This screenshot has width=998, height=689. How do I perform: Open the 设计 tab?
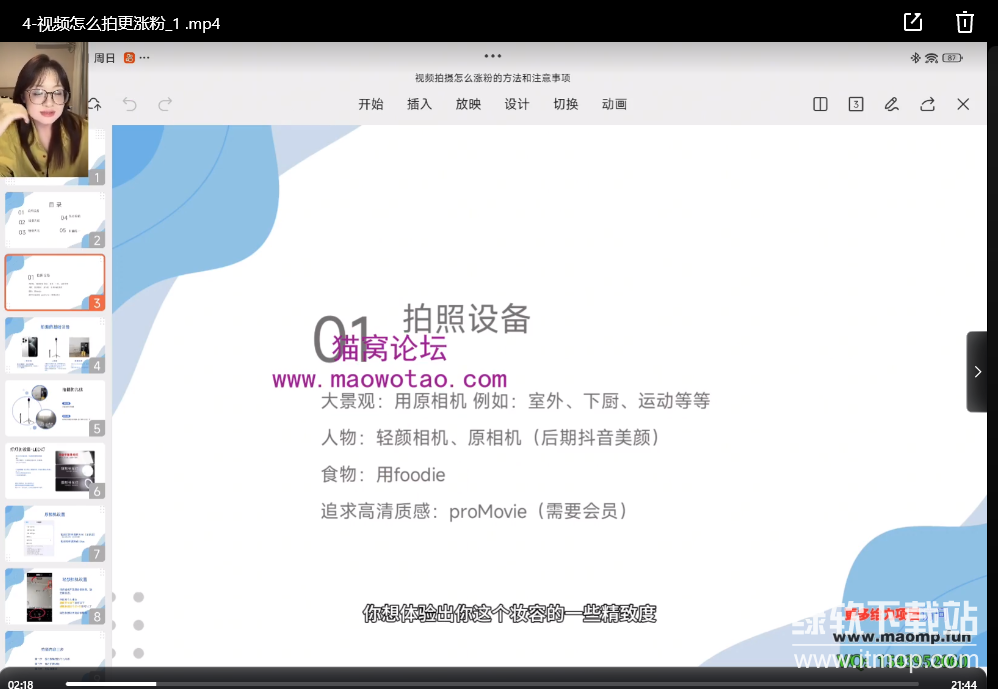[517, 104]
